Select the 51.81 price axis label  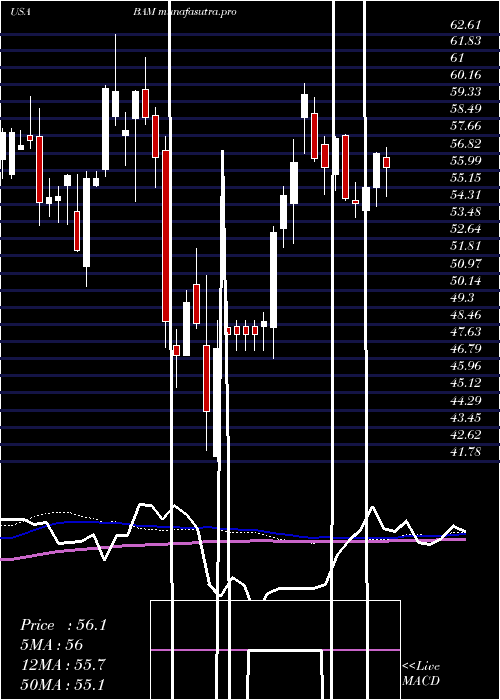pyautogui.click(x=465, y=246)
